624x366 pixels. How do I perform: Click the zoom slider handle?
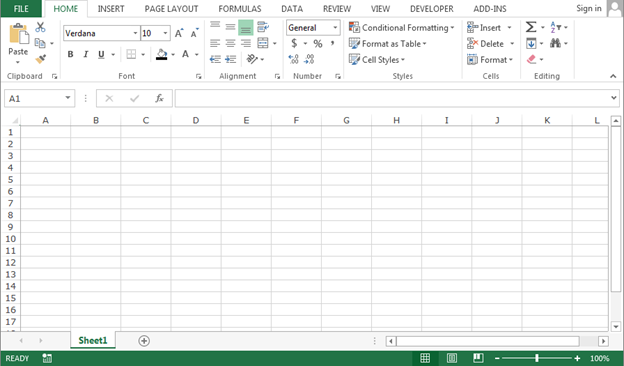point(537,358)
